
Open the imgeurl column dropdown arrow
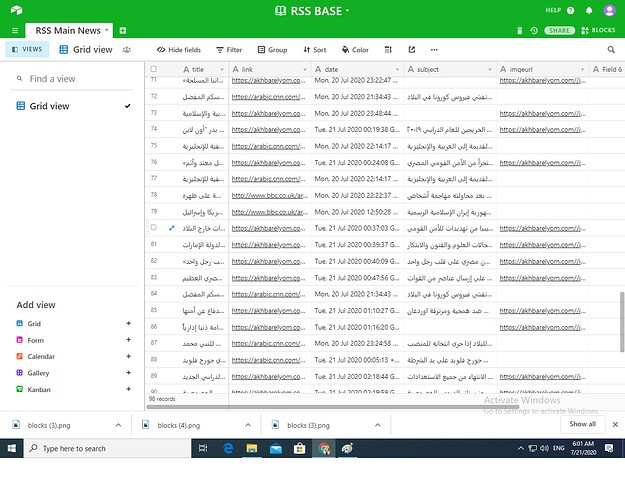tap(582, 69)
